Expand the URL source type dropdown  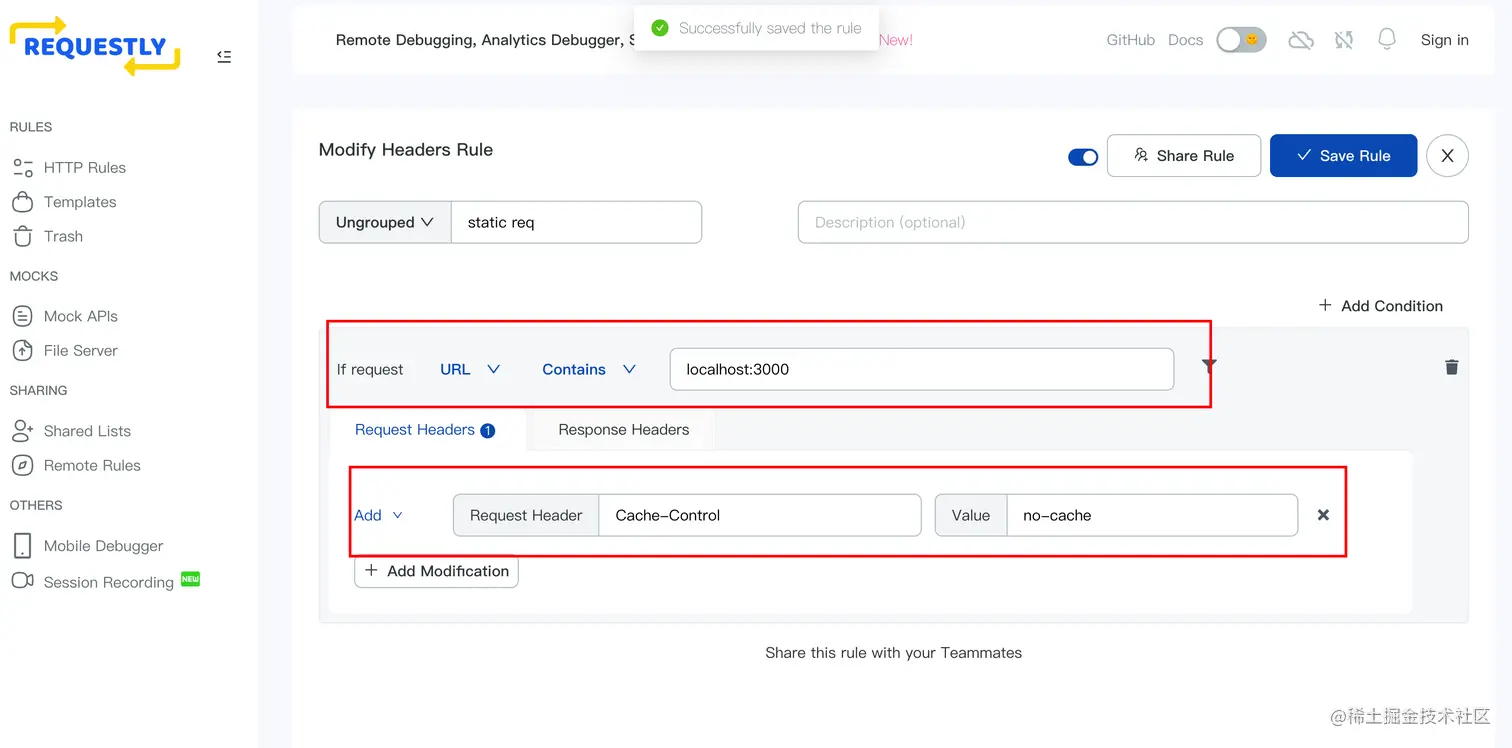click(470, 369)
